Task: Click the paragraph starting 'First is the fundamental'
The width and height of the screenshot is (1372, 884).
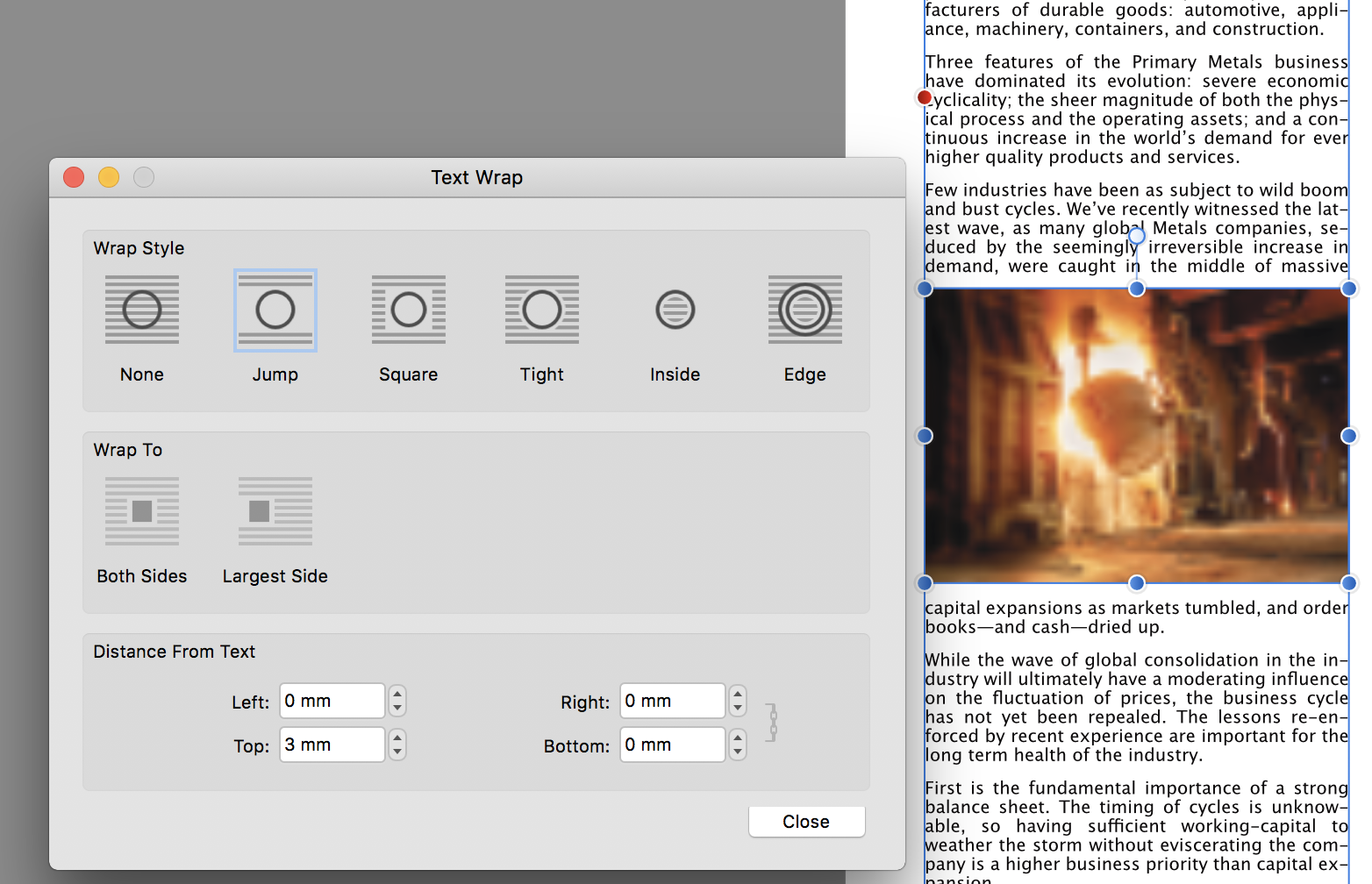Action: click(1137, 831)
